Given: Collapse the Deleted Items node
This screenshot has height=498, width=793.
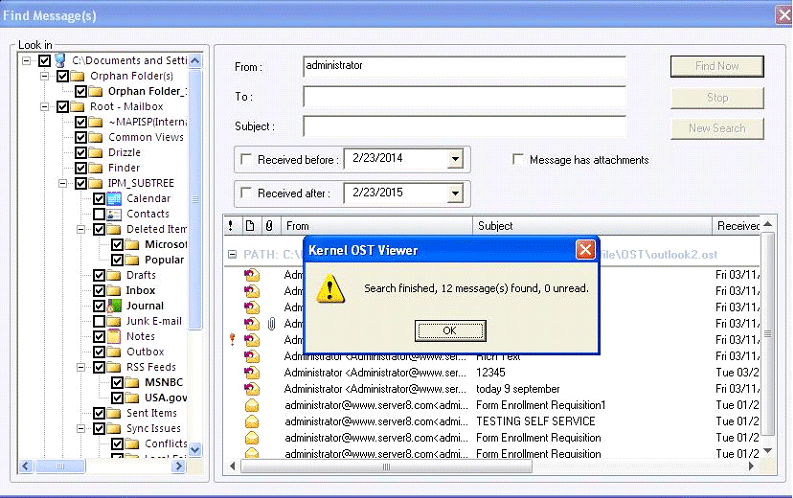Looking at the screenshot, I should [x=81, y=230].
